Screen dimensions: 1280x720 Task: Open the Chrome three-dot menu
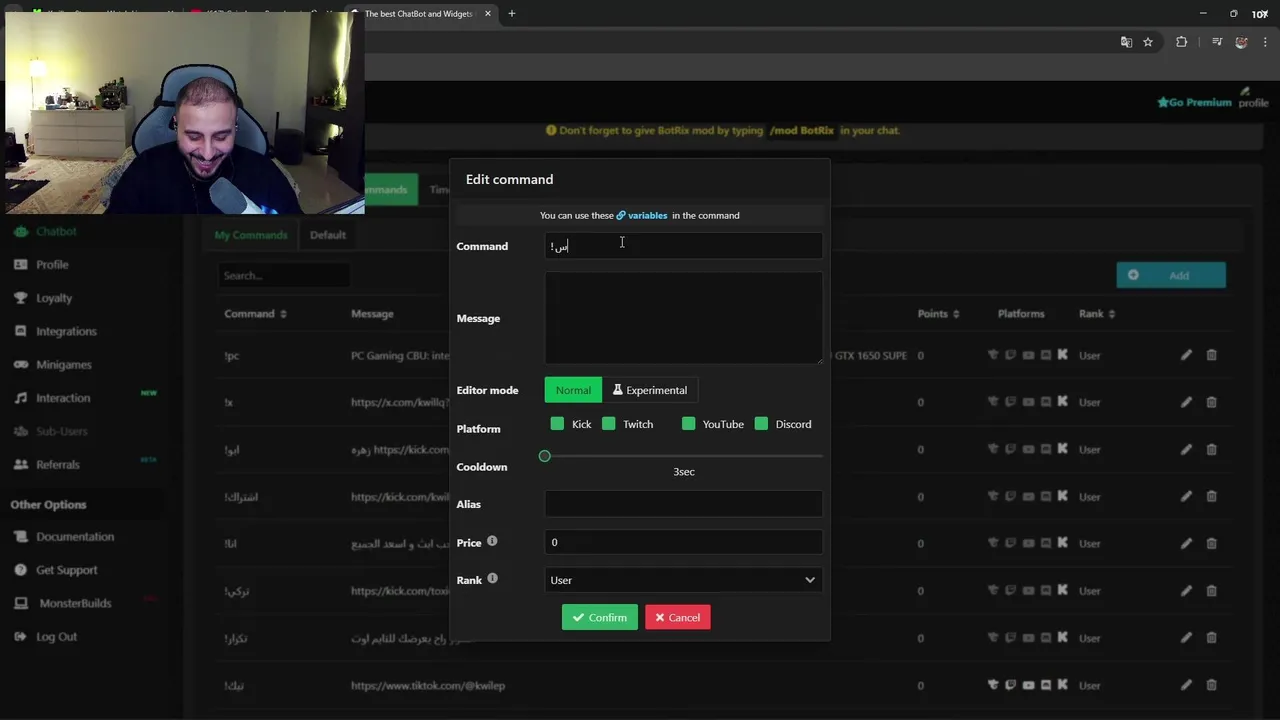pyautogui.click(x=1265, y=42)
